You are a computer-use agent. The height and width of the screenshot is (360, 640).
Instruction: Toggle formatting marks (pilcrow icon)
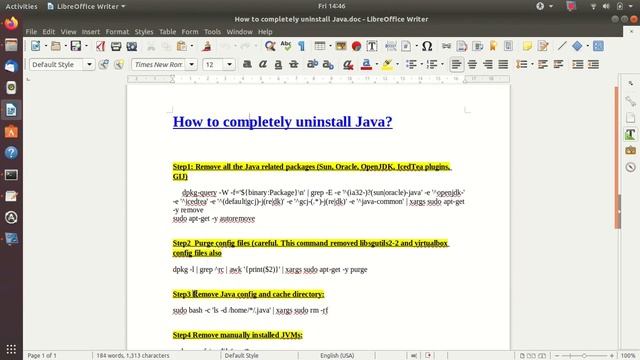[301, 46]
